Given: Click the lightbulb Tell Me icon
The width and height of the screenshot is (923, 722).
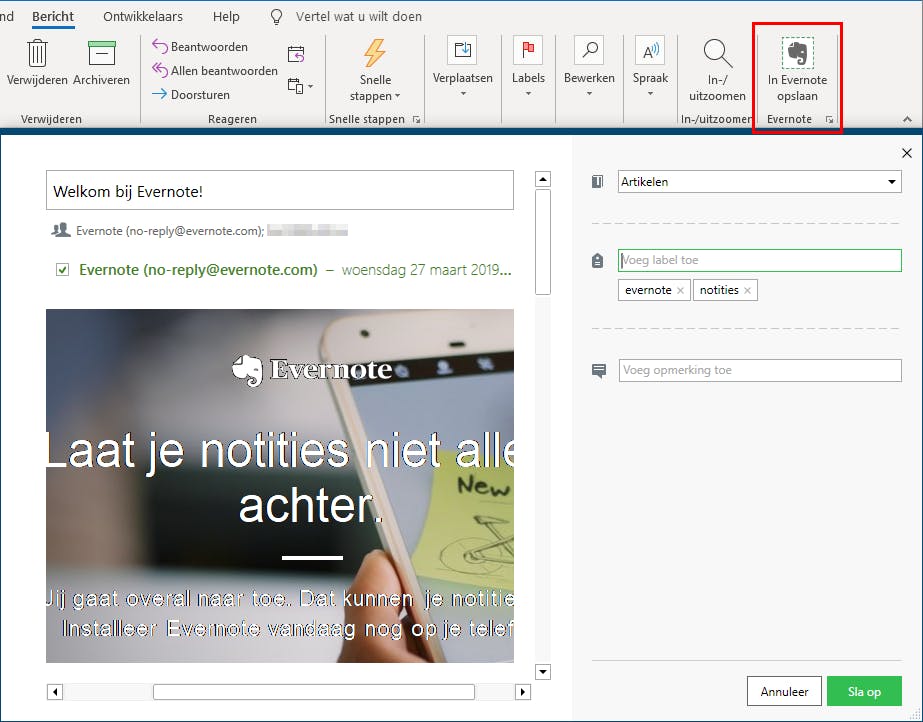Looking at the screenshot, I should tap(276, 16).
